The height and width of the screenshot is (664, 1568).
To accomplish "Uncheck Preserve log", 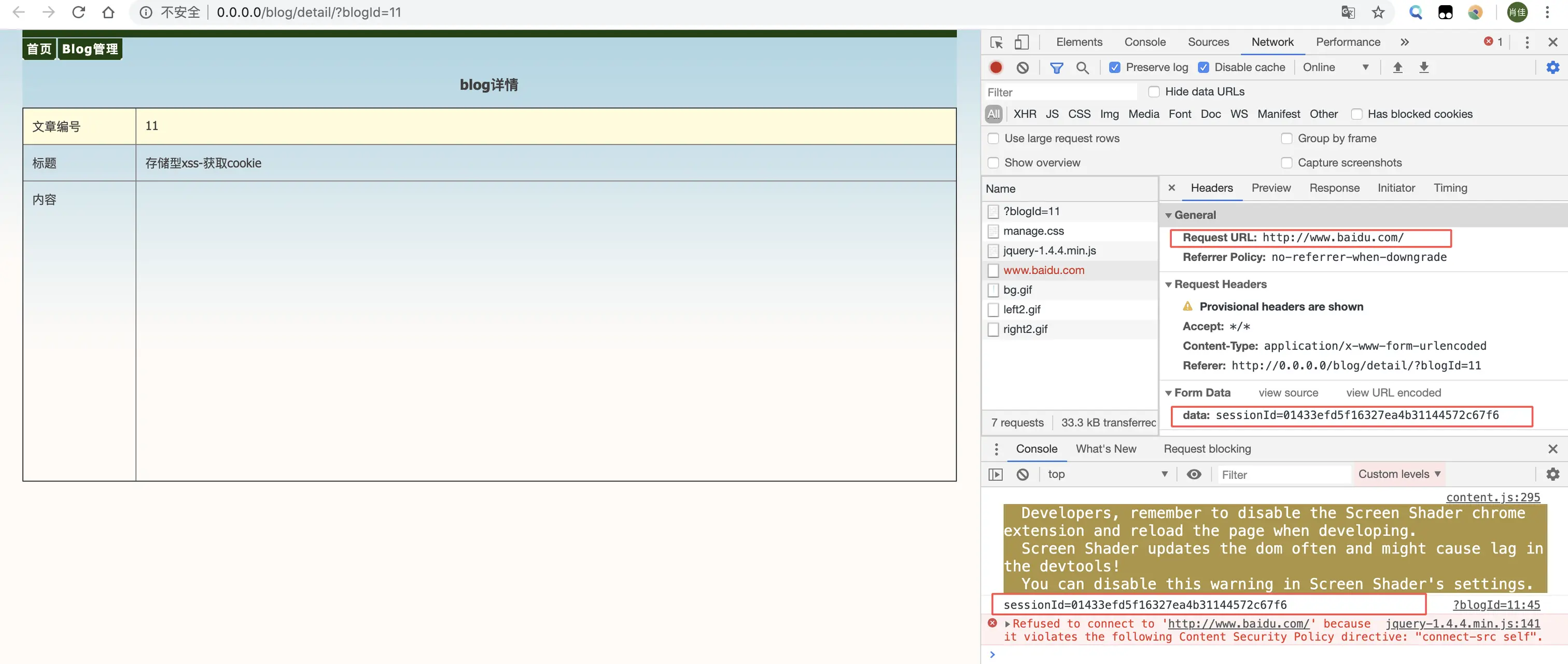I will (x=1114, y=67).
